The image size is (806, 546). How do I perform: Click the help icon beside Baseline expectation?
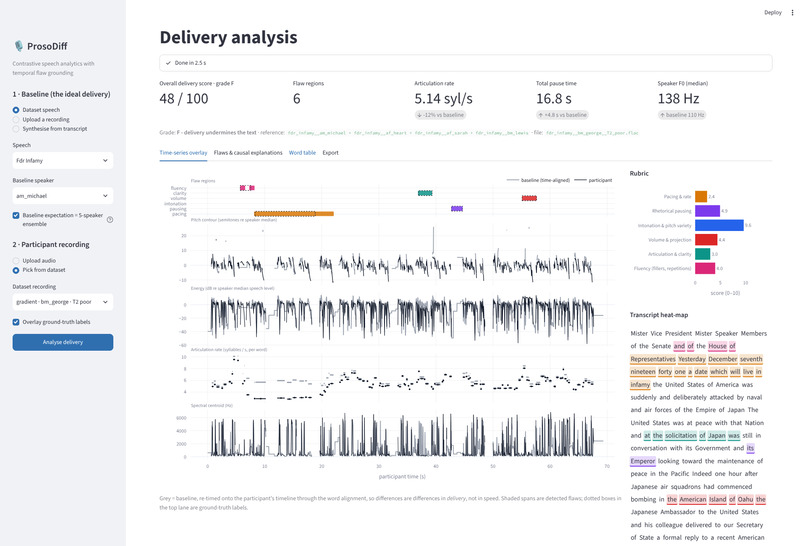tap(110, 220)
